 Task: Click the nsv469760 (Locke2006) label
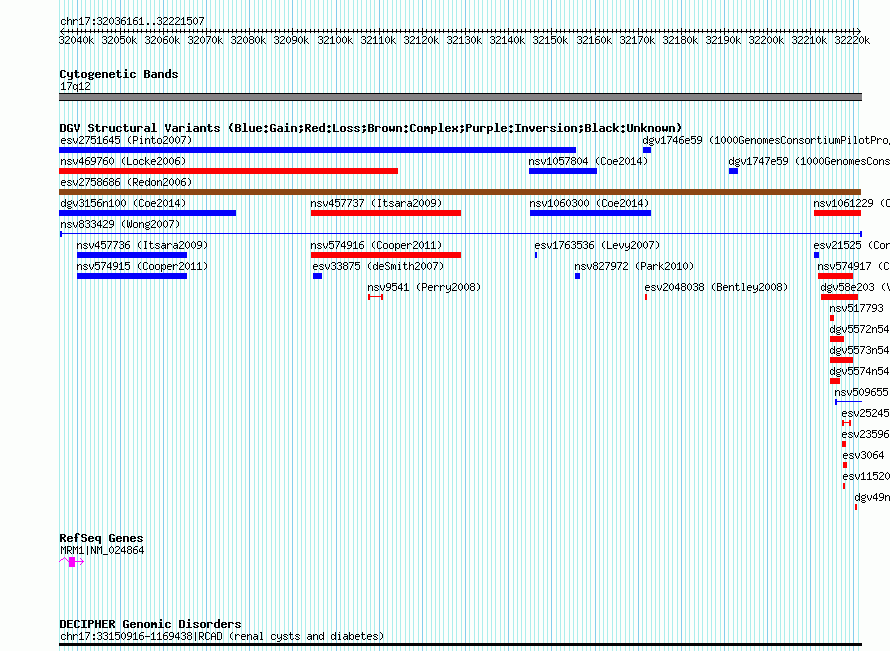click(123, 161)
